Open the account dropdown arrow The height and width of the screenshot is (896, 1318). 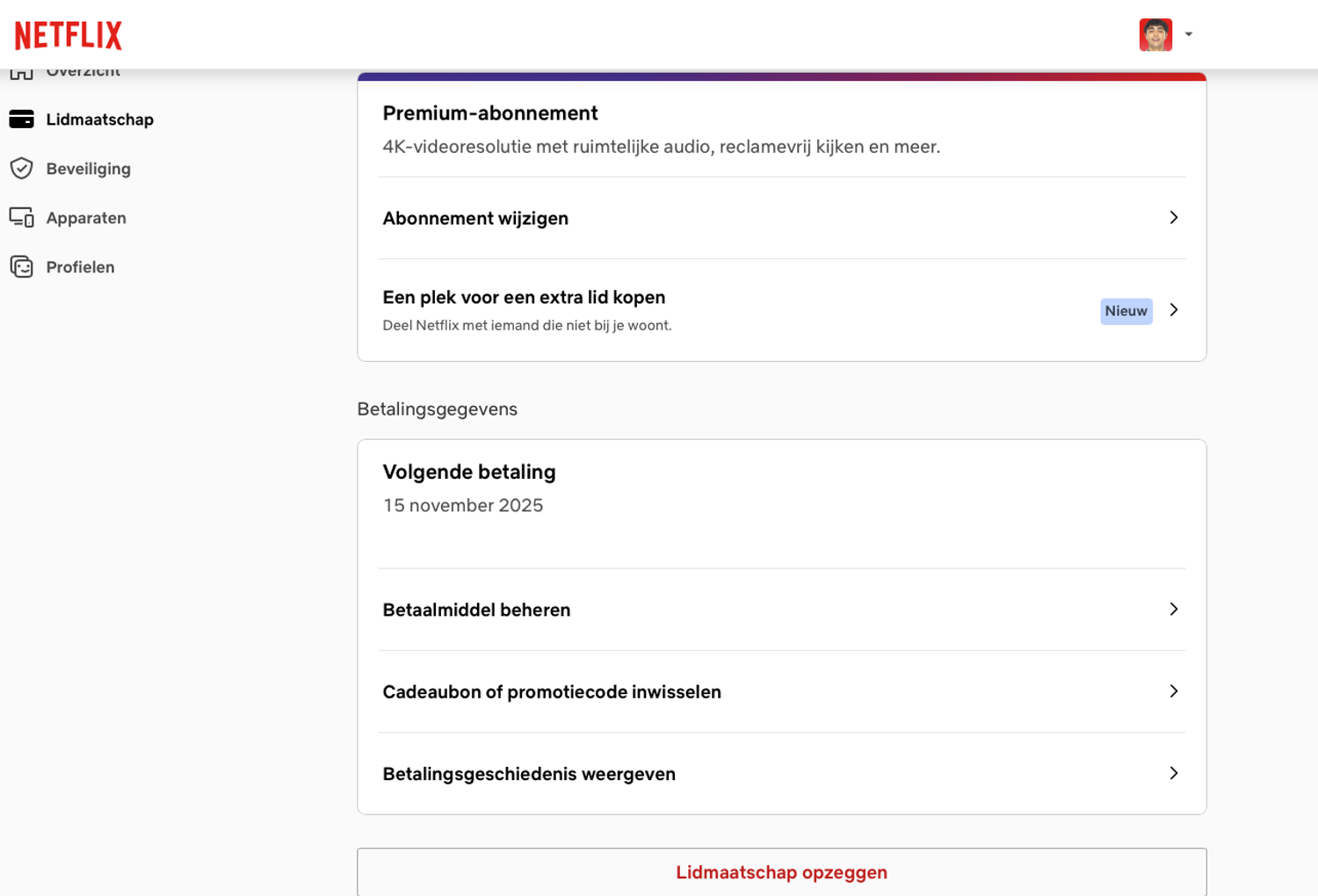tap(1189, 35)
